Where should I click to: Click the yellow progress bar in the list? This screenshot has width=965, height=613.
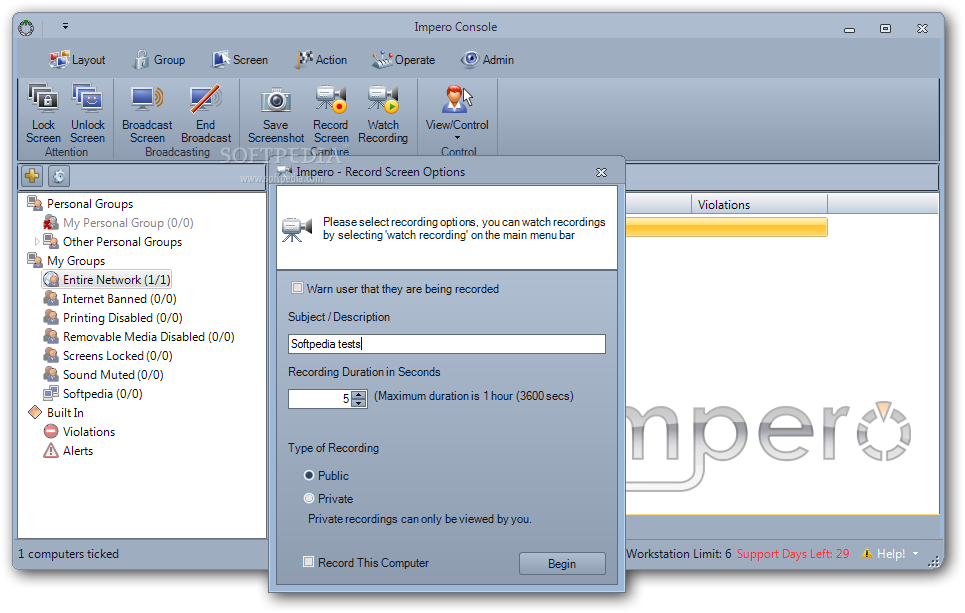pos(726,227)
